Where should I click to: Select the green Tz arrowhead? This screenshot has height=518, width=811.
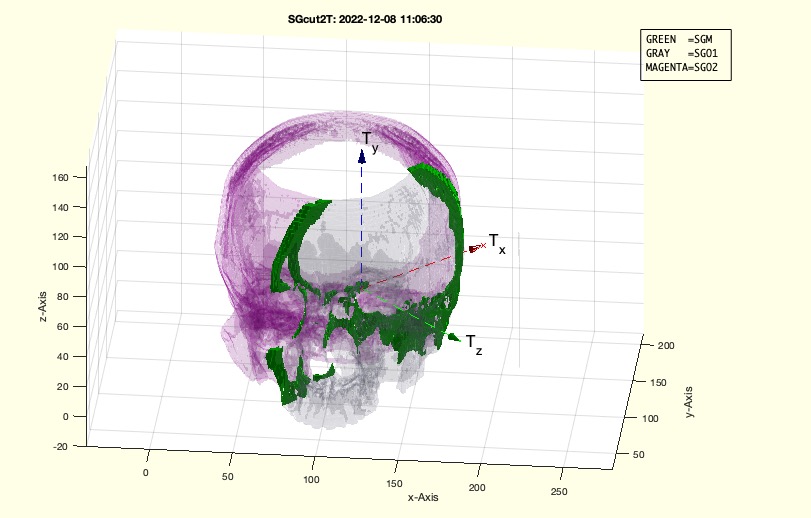coord(452,337)
